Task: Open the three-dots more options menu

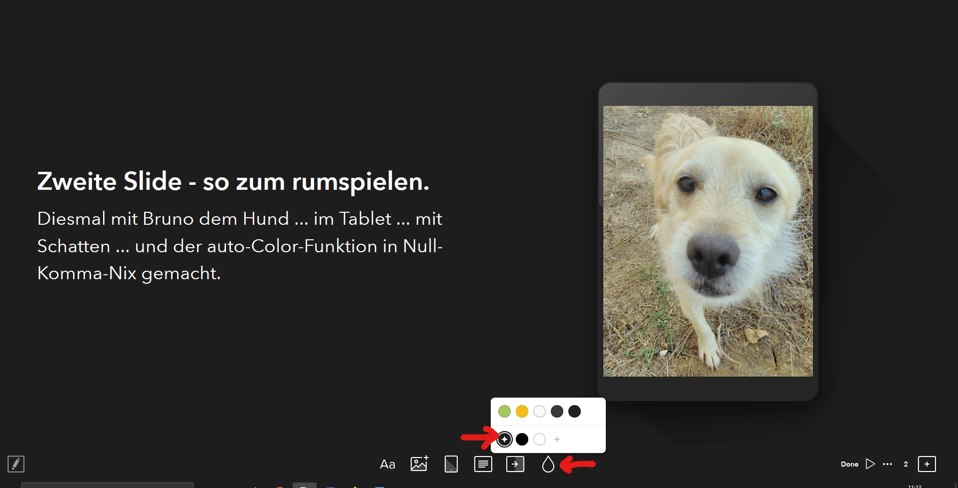Action: point(888,464)
